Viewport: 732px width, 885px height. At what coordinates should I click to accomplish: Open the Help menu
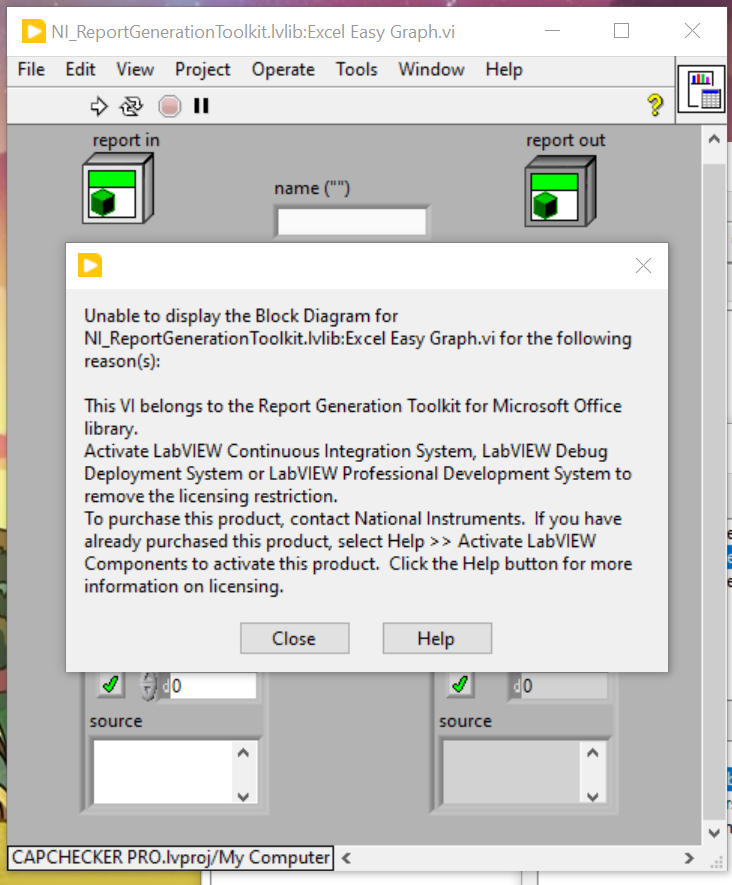pos(504,69)
